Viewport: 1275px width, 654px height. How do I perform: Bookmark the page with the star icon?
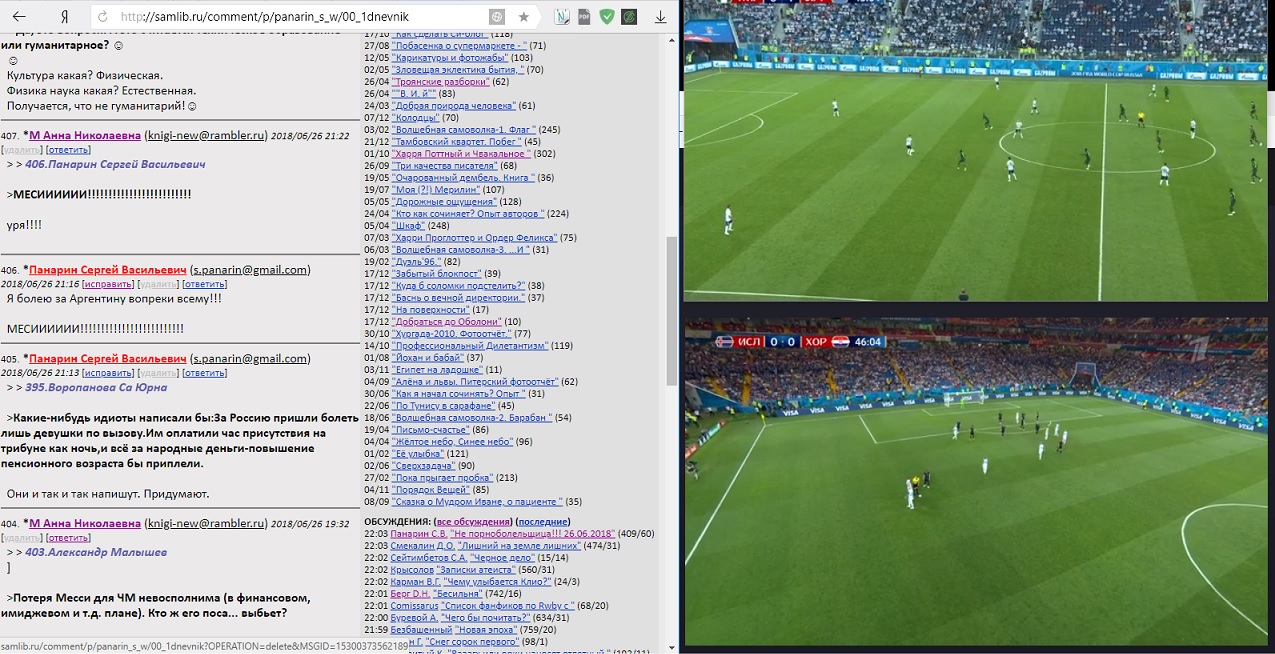524,17
